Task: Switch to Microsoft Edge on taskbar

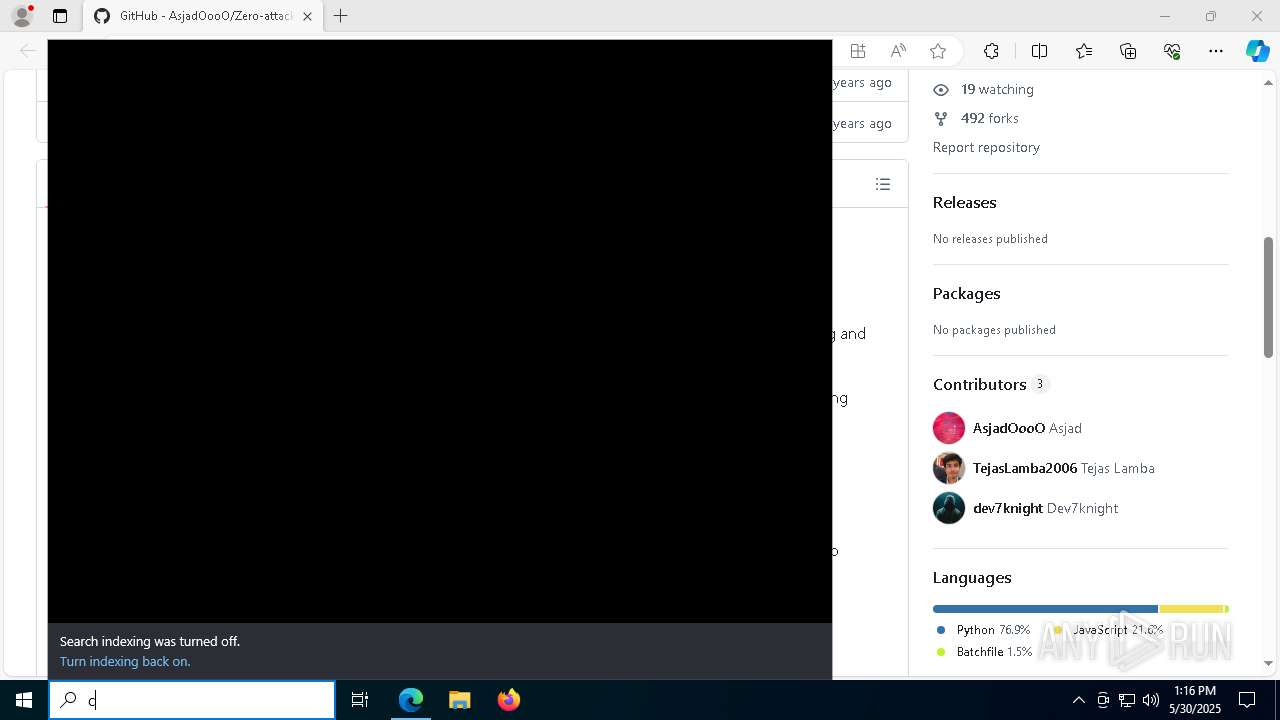Action: coord(411,700)
